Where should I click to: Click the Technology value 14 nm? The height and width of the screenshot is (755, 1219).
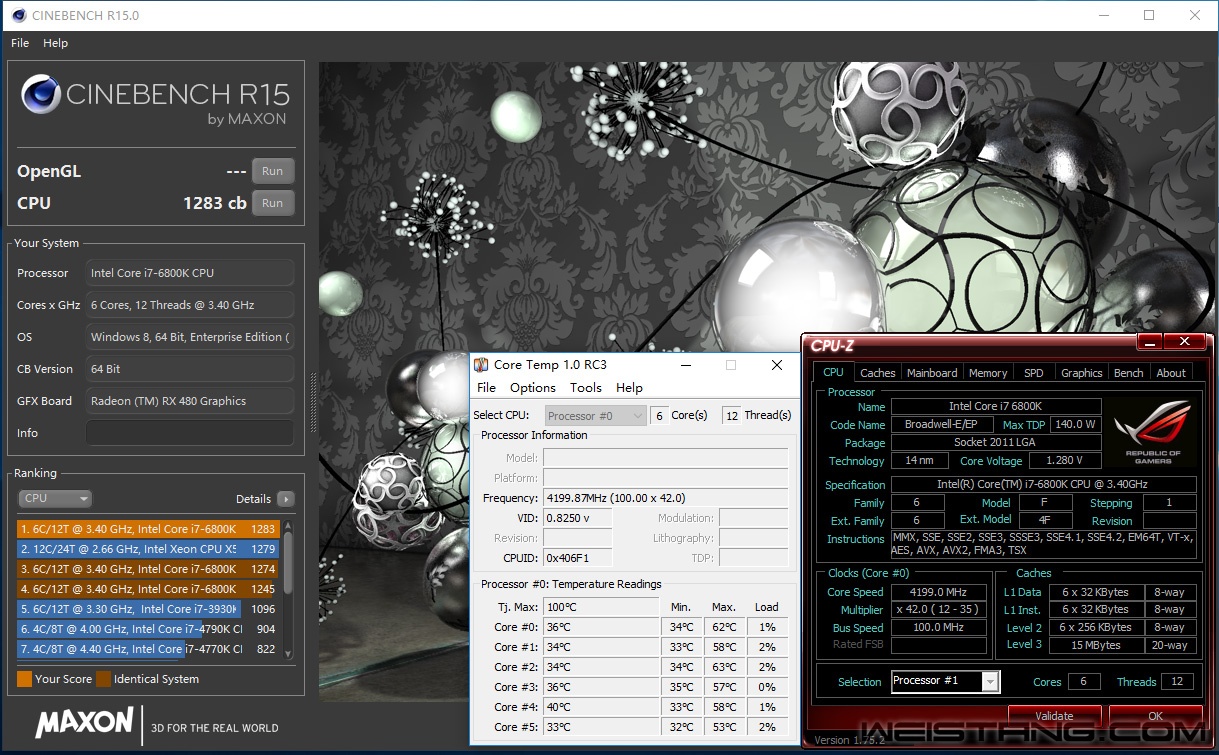click(x=918, y=461)
